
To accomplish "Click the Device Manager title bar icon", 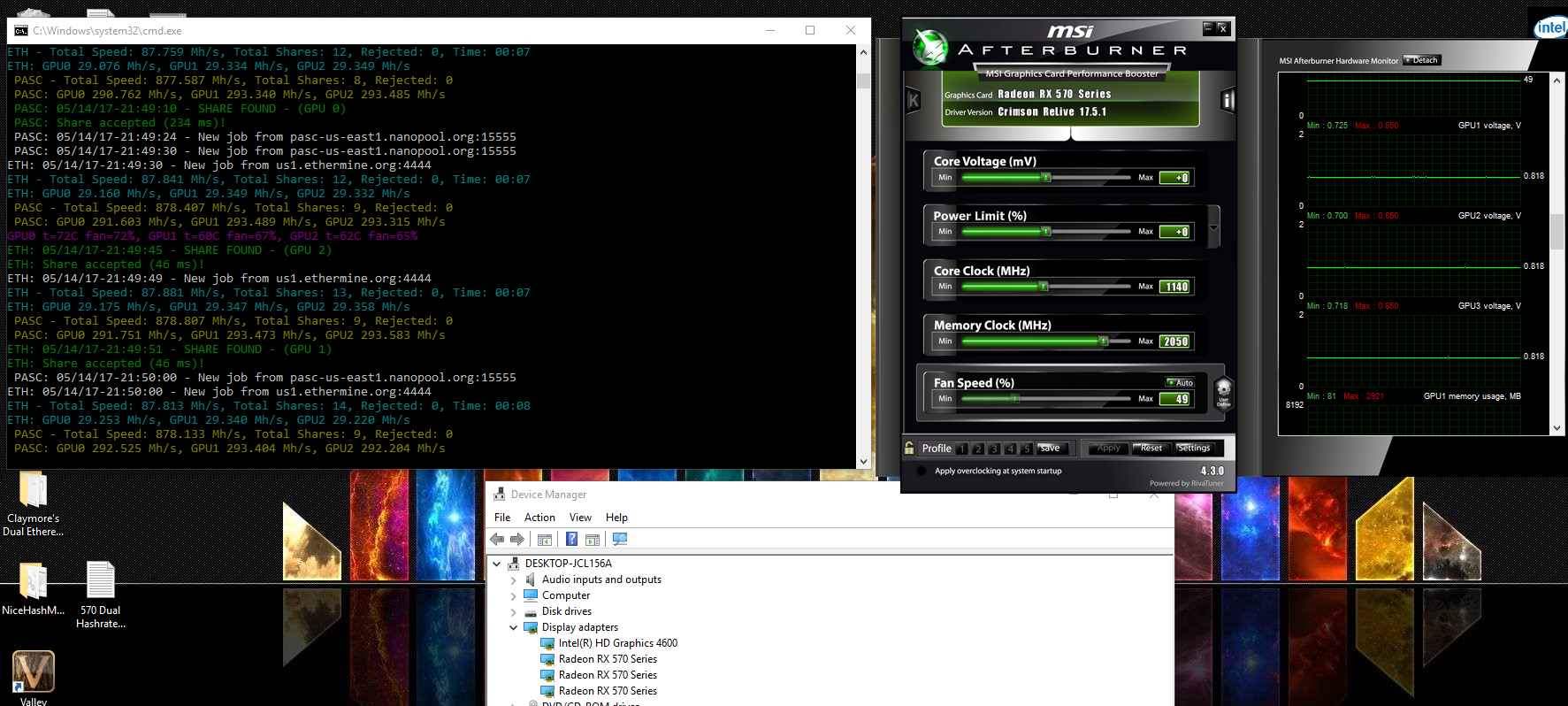I will click(500, 495).
